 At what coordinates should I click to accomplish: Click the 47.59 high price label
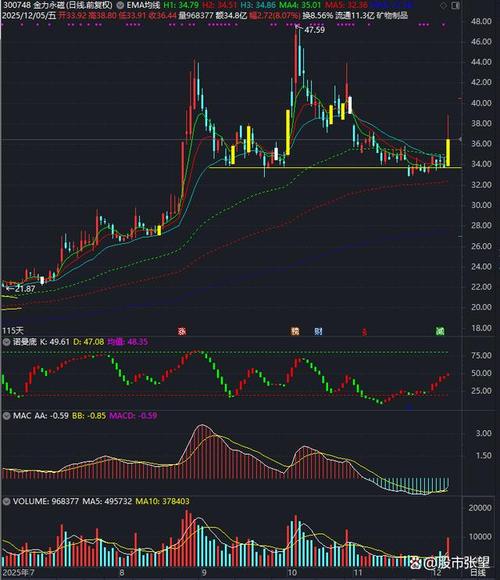(314, 30)
